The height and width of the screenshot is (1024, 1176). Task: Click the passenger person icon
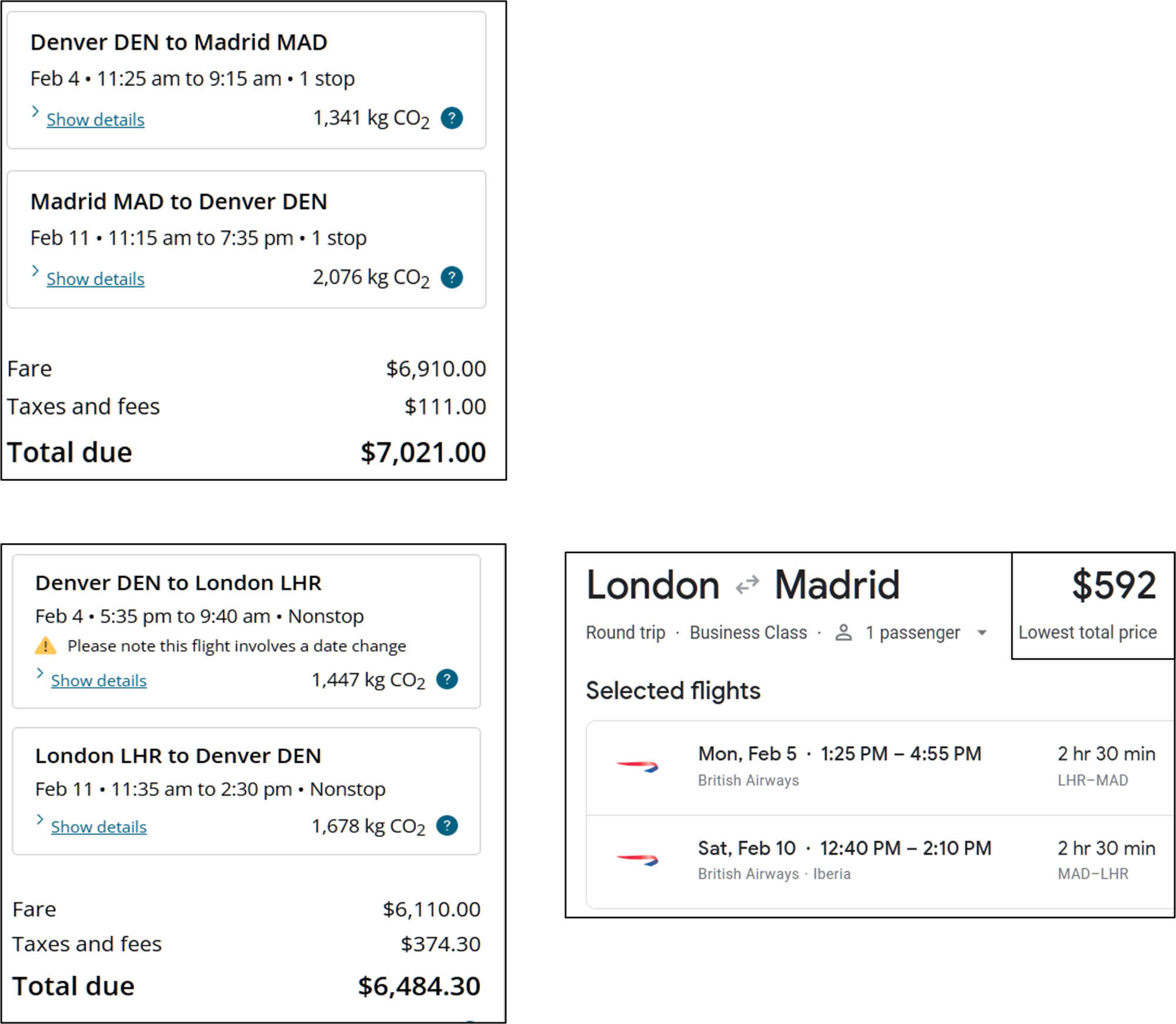point(844,633)
